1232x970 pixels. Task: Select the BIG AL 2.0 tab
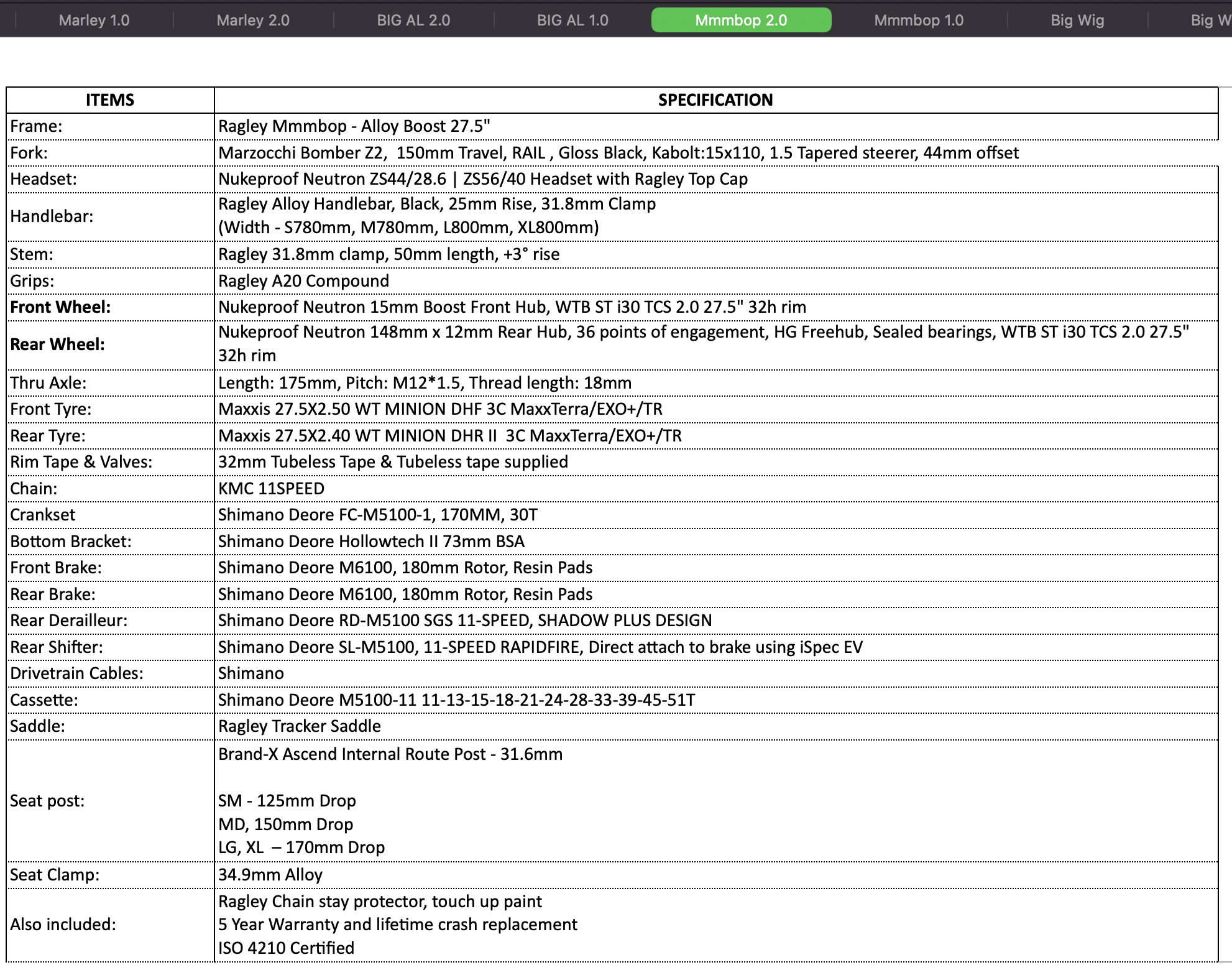point(413,20)
